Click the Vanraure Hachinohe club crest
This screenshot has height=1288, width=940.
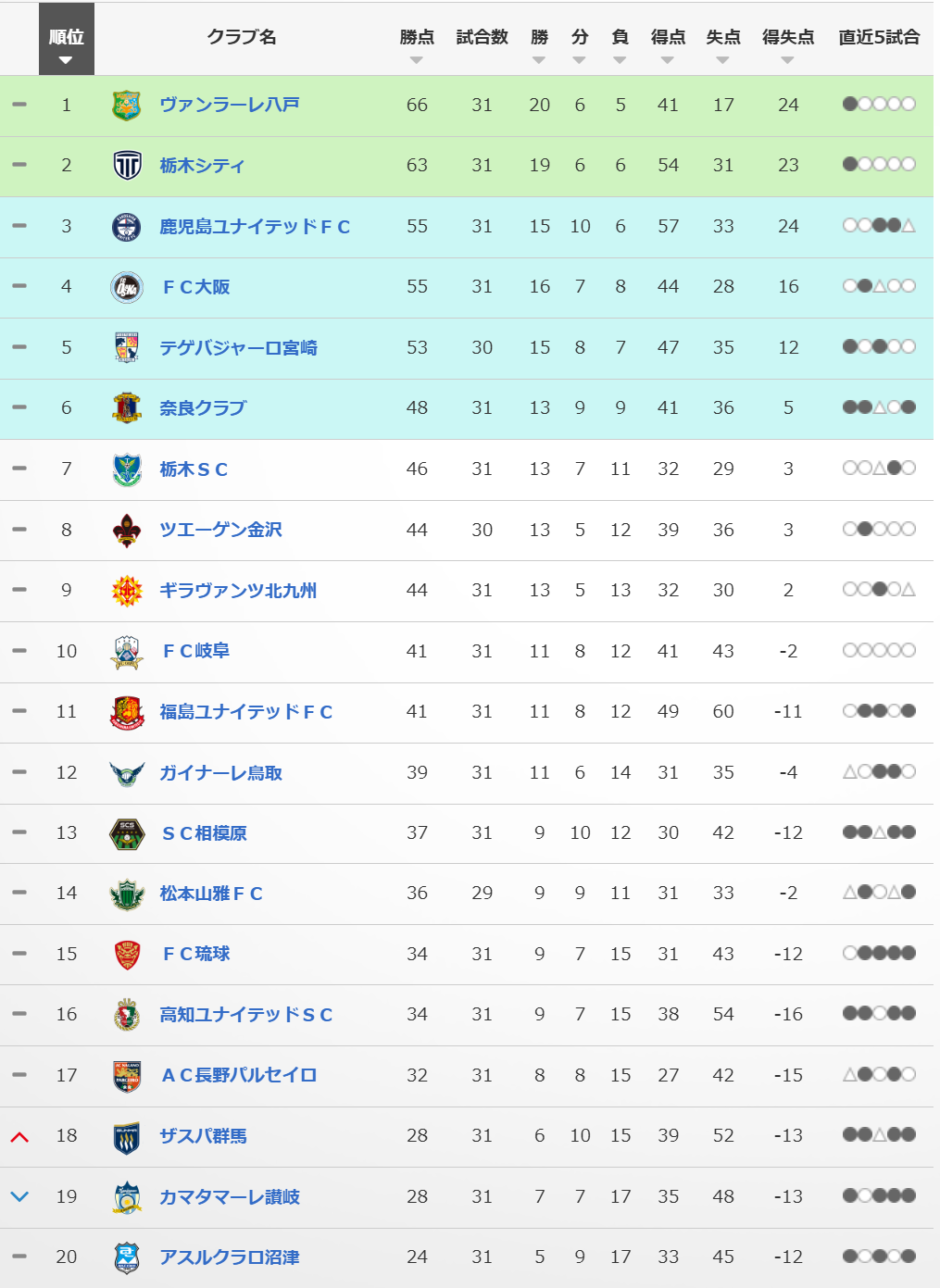tap(126, 106)
